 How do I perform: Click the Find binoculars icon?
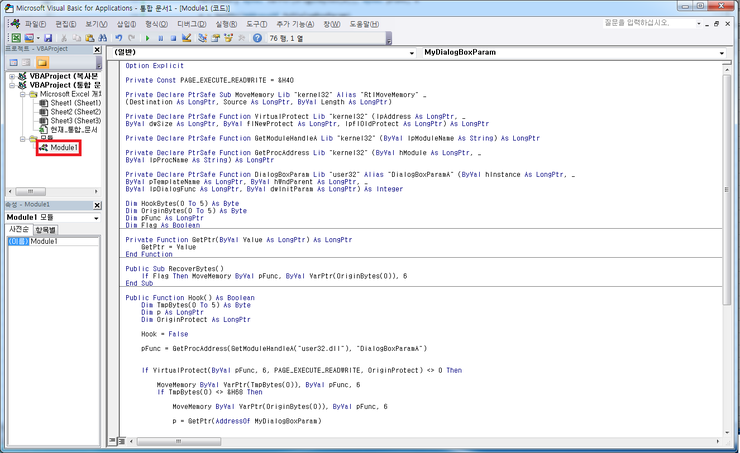pos(101,38)
